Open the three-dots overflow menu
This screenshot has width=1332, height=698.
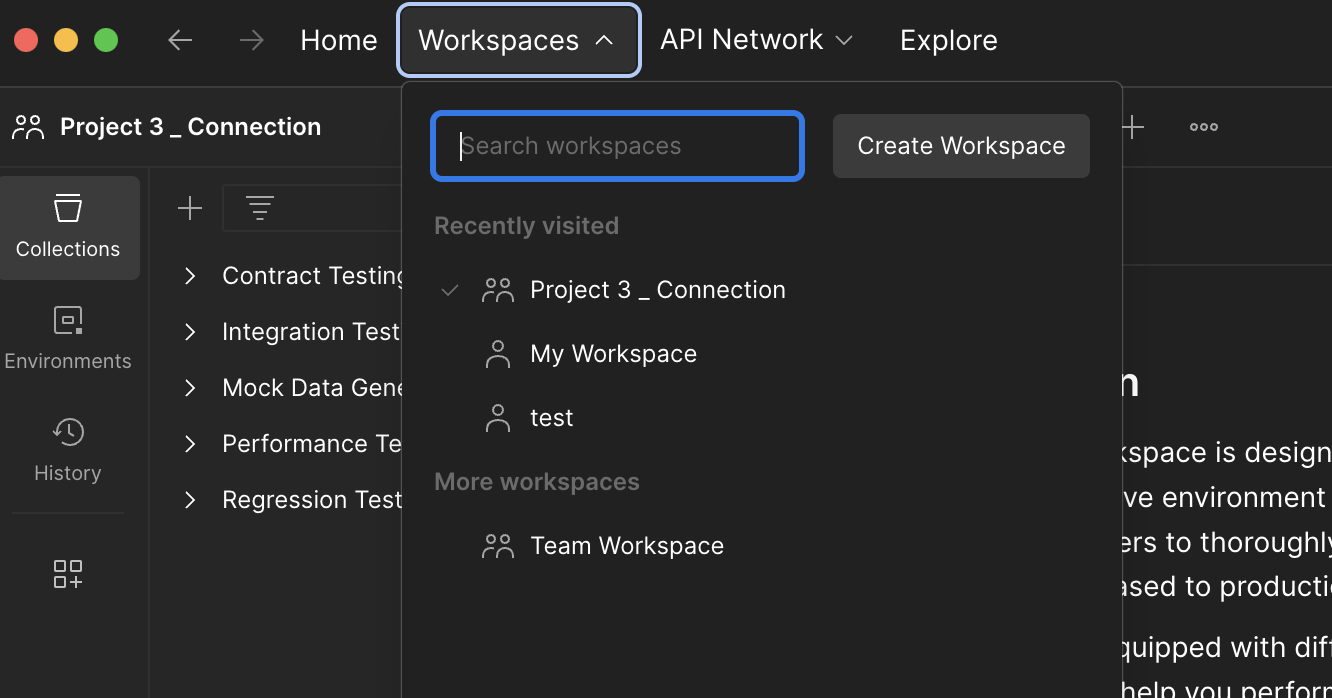pyautogui.click(x=1203, y=127)
